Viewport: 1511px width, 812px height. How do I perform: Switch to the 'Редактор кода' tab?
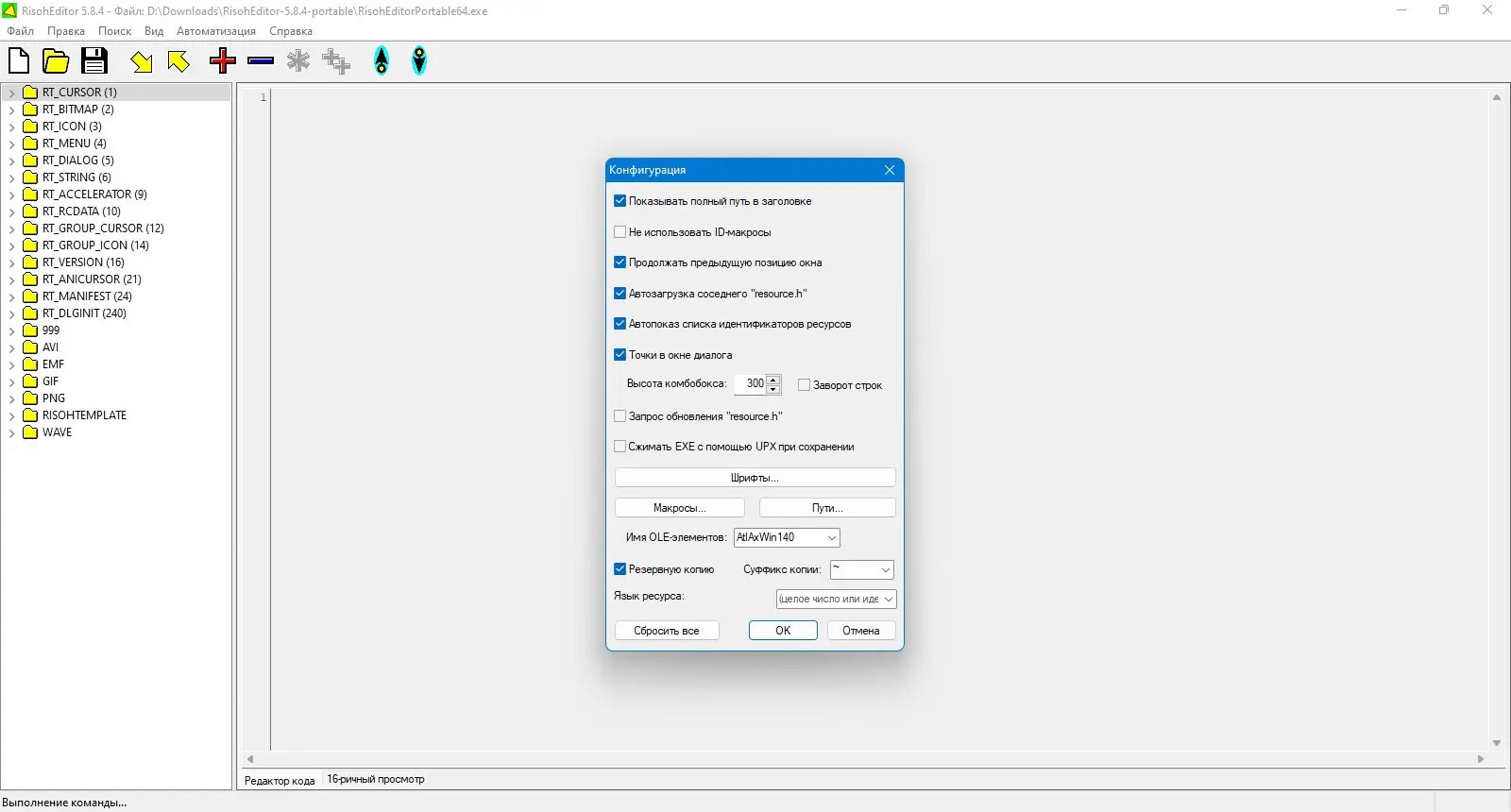(x=280, y=780)
